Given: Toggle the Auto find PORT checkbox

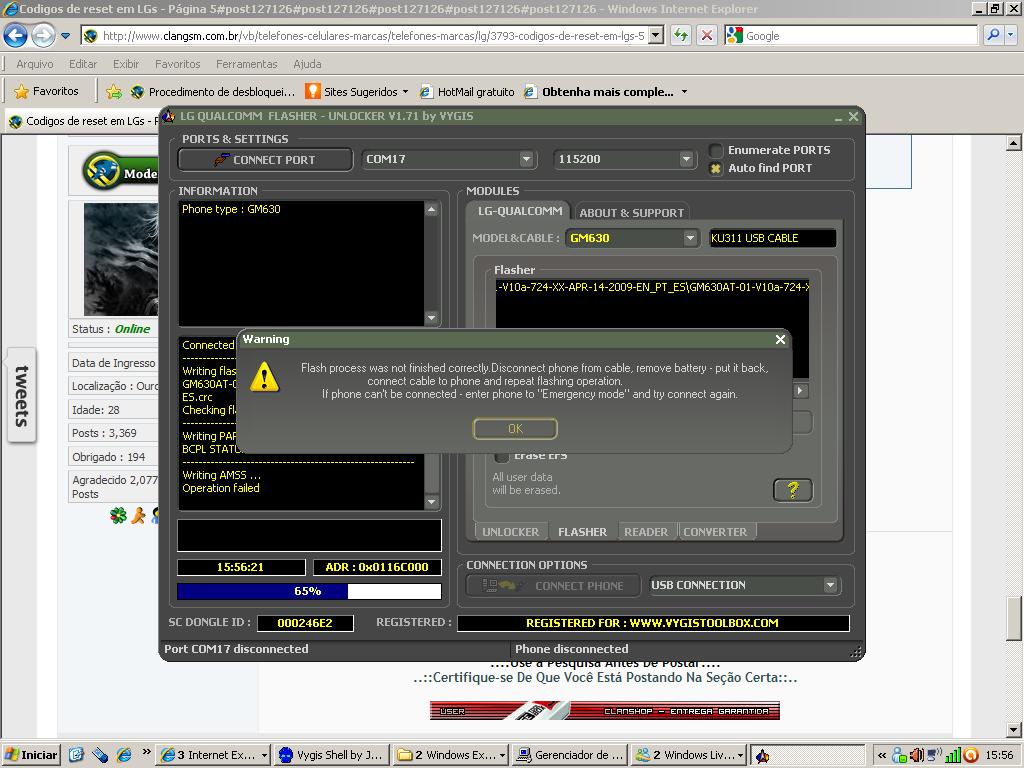Looking at the screenshot, I should pyautogui.click(x=716, y=168).
